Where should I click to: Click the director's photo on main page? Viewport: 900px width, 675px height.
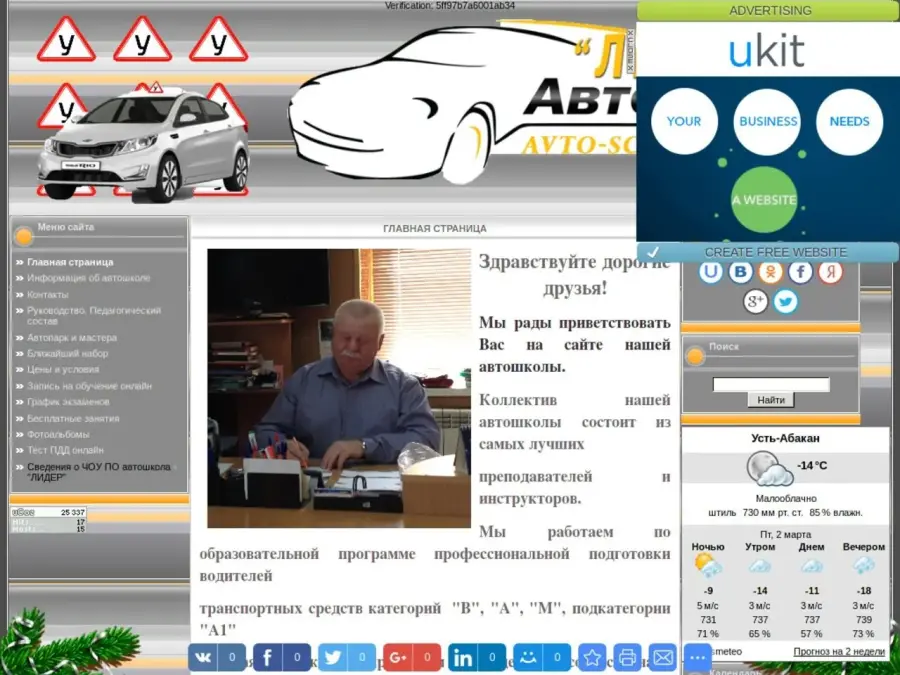(x=338, y=388)
